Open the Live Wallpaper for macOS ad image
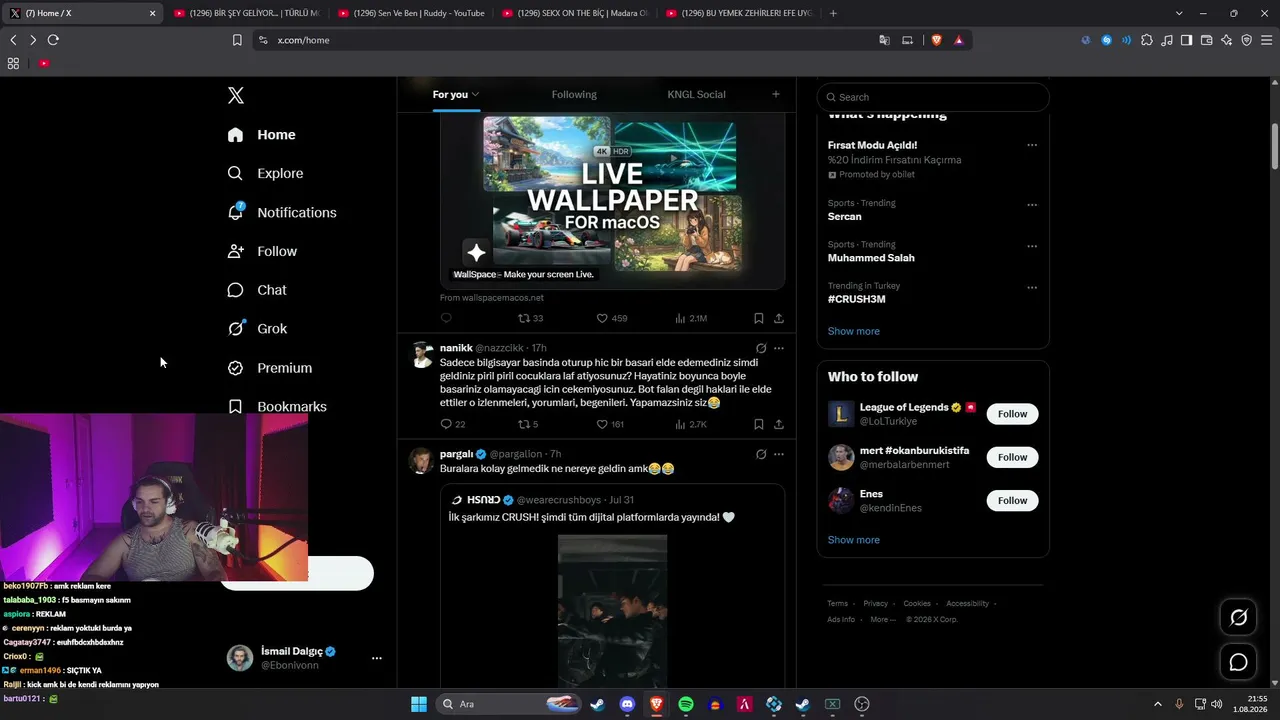This screenshot has height=720, width=1280. pyautogui.click(x=612, y=202)
